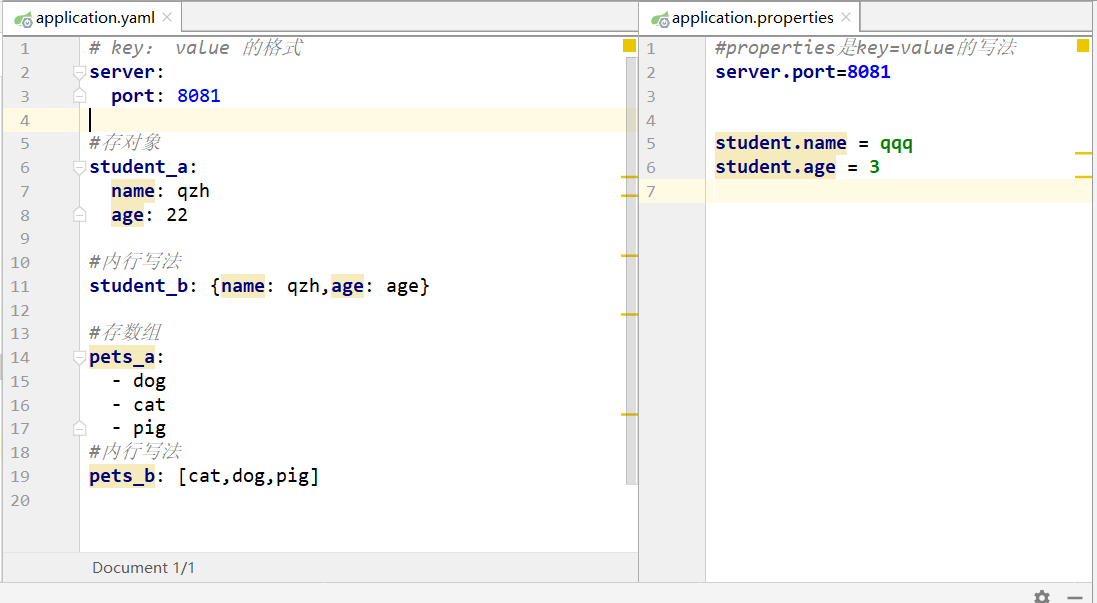The height and width of the screenshot is (603, 1097).
Task: Click the '# key: value 的格式' comment
Action: click(x=196, y=48)
